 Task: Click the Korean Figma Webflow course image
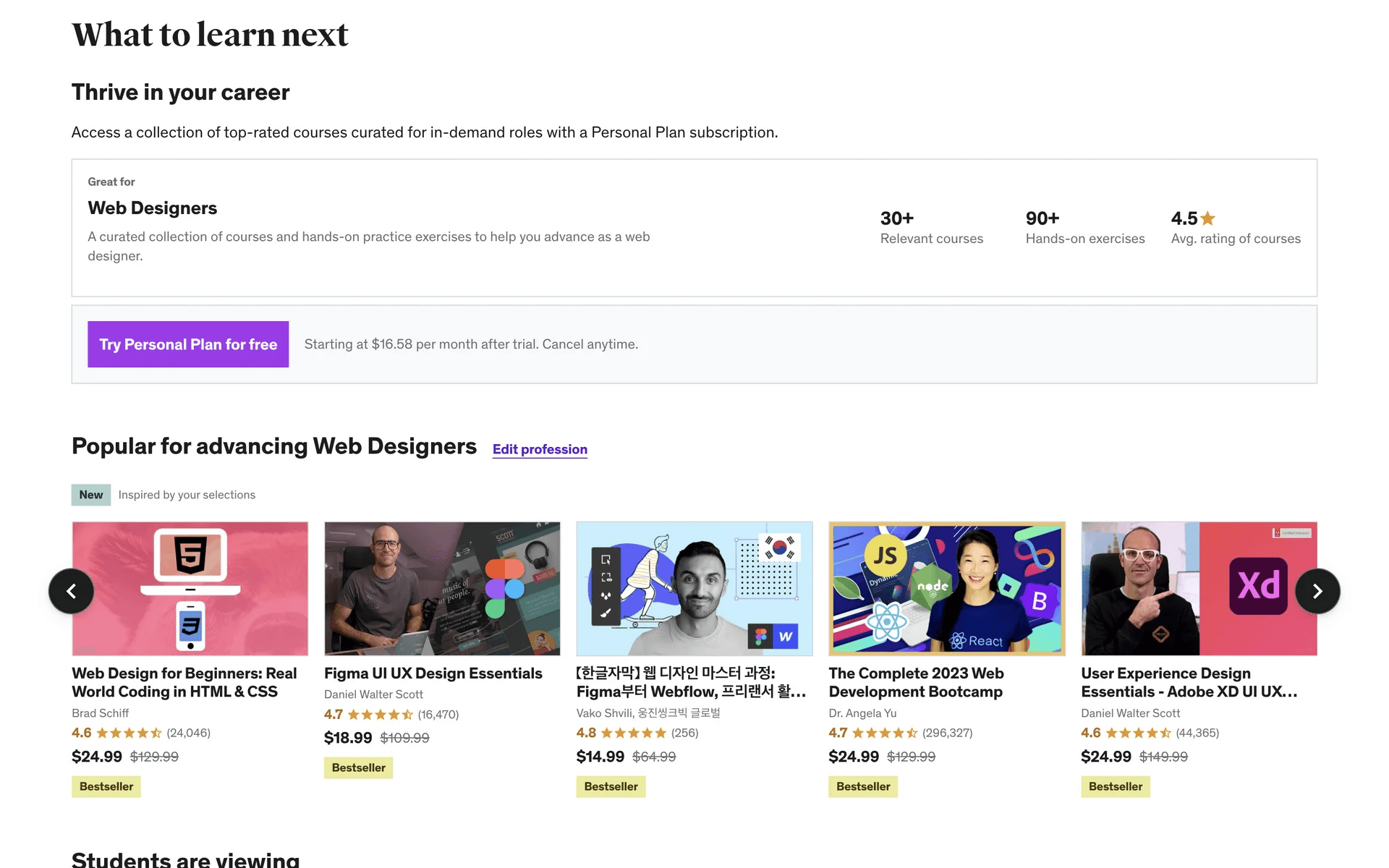tap(694, 588)
